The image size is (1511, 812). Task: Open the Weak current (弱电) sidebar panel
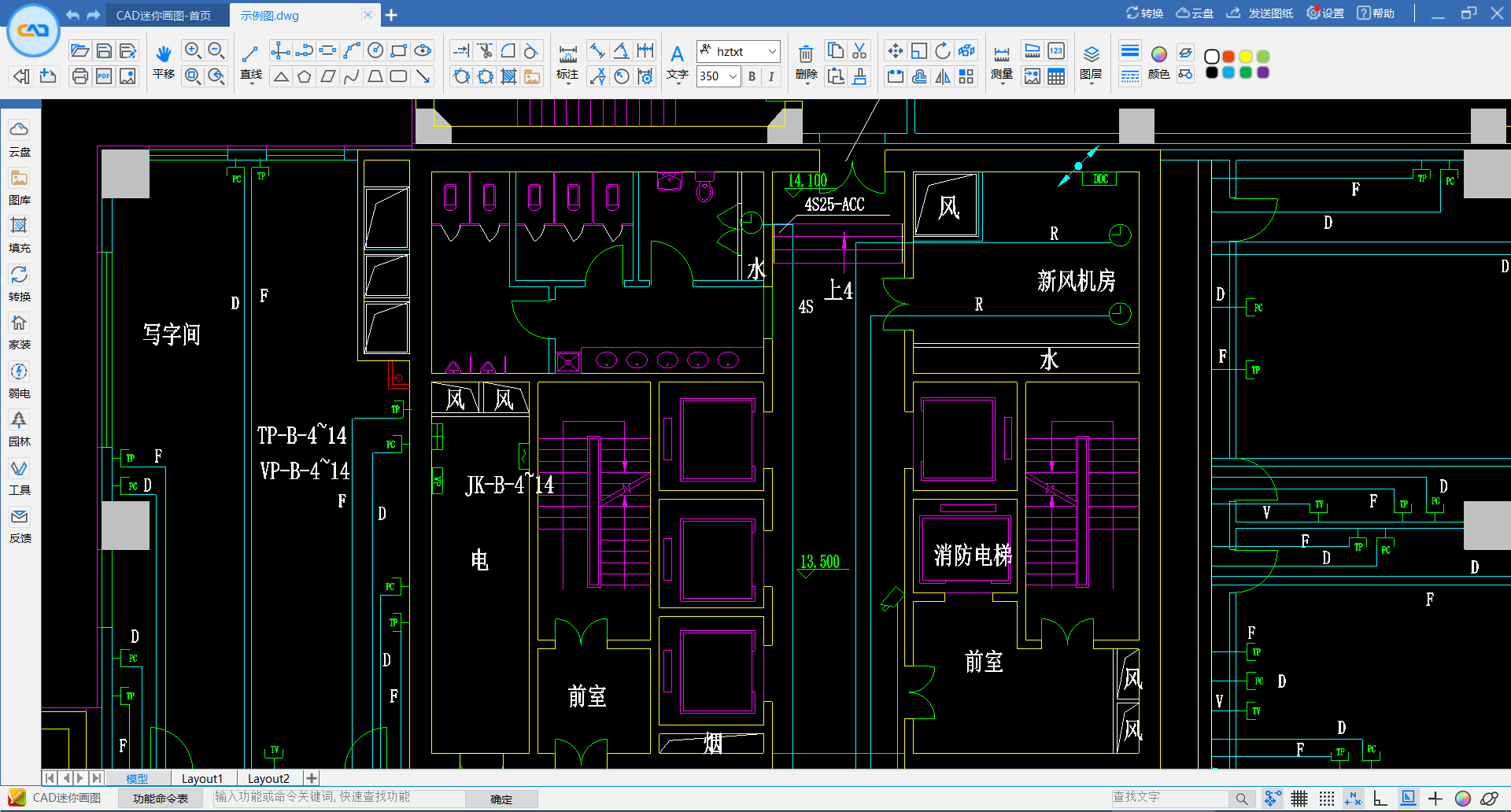pyautogui.click(x=20, y=381)
